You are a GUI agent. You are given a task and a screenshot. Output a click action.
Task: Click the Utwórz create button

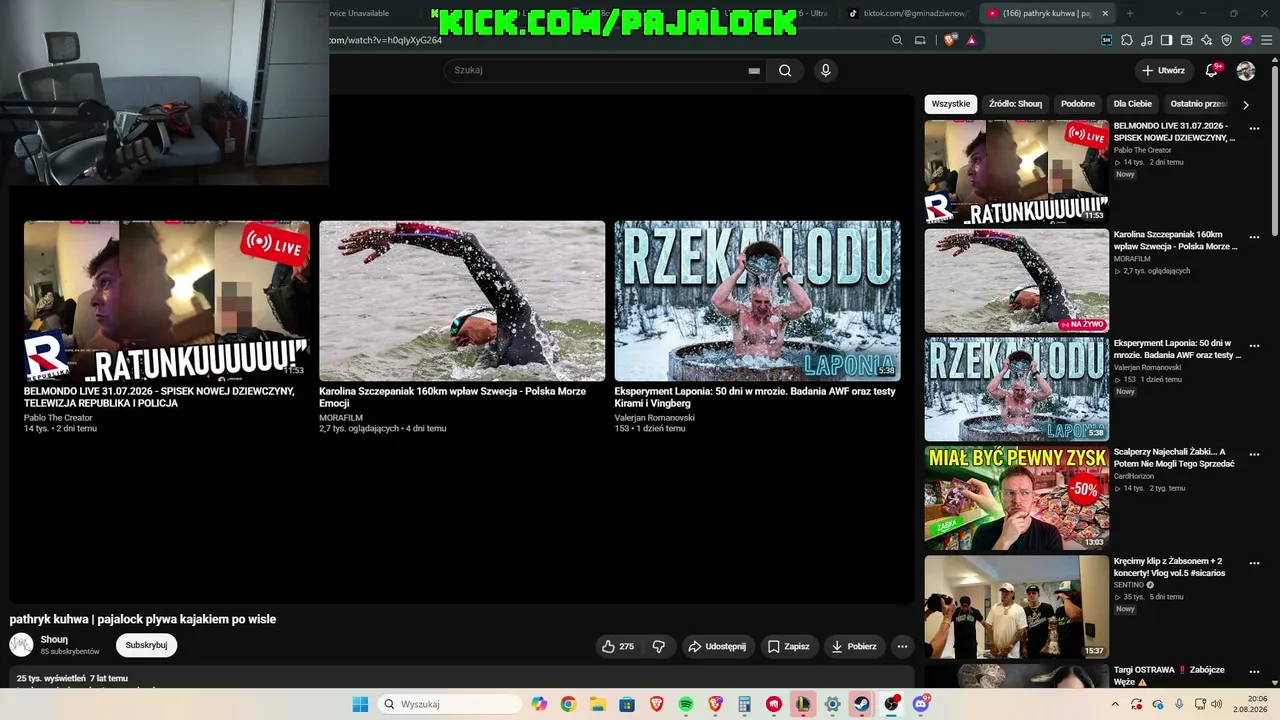(1163, 70)
